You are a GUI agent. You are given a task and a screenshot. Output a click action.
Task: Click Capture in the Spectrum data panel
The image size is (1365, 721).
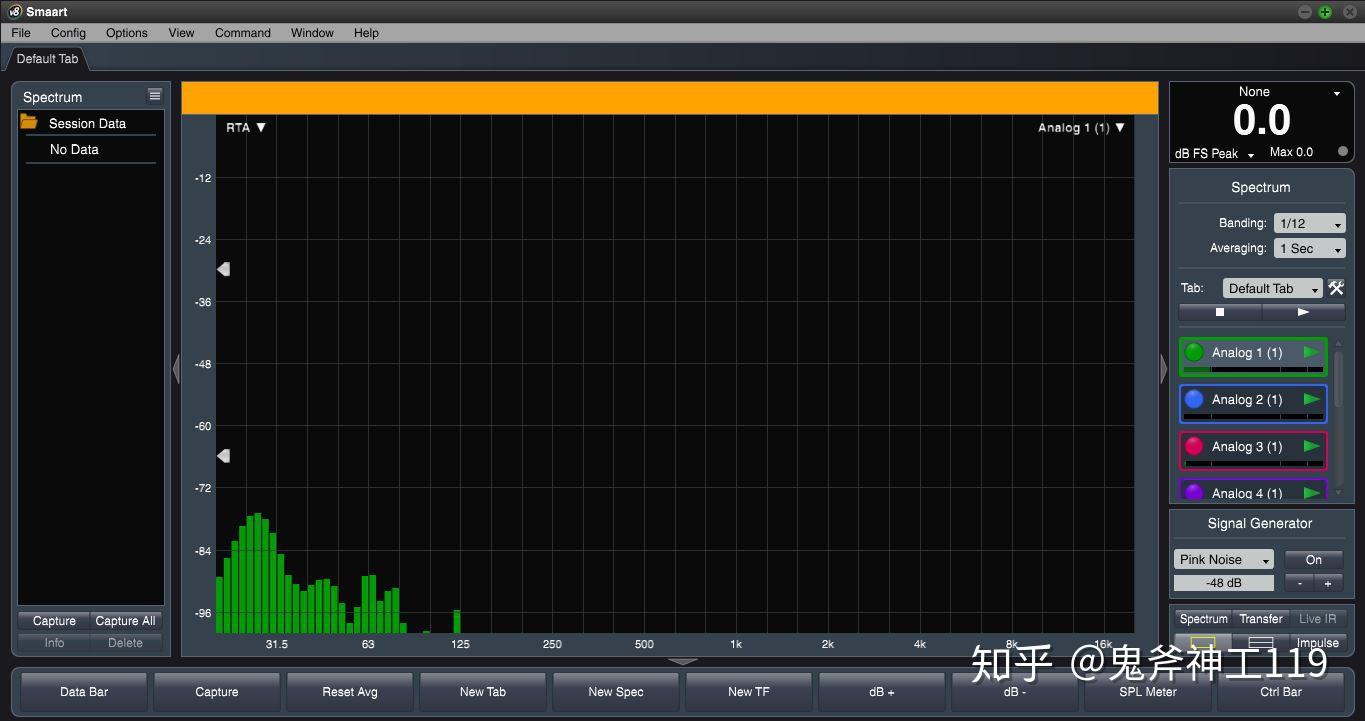point(54,621)
